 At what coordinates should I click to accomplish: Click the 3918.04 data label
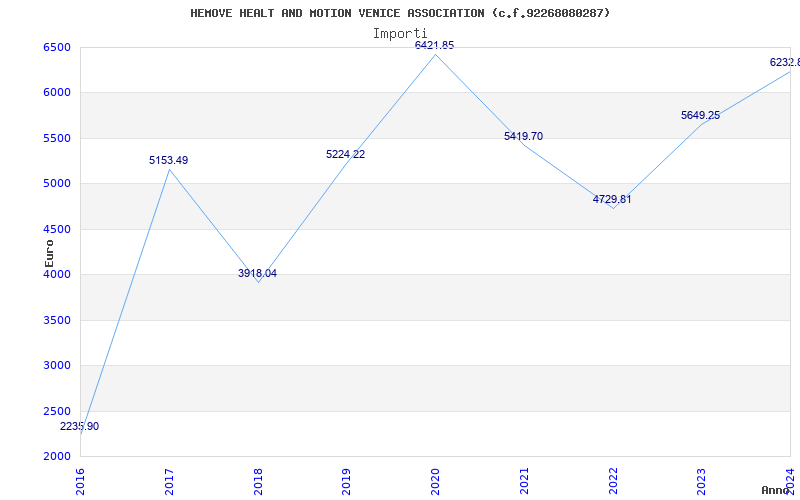[x=257, y=273]
